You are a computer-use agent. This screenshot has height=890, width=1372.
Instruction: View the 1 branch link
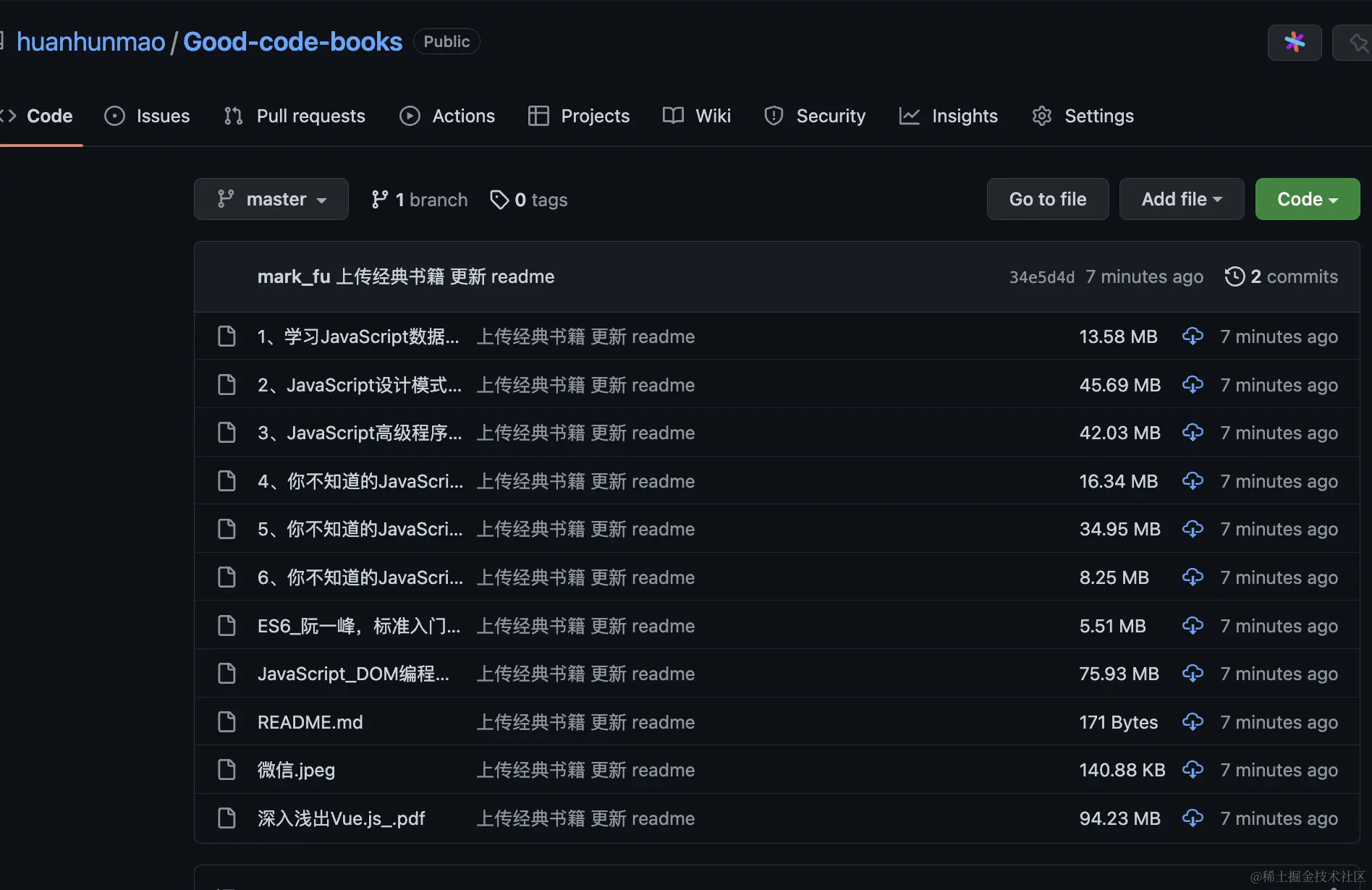click(419, 200)
